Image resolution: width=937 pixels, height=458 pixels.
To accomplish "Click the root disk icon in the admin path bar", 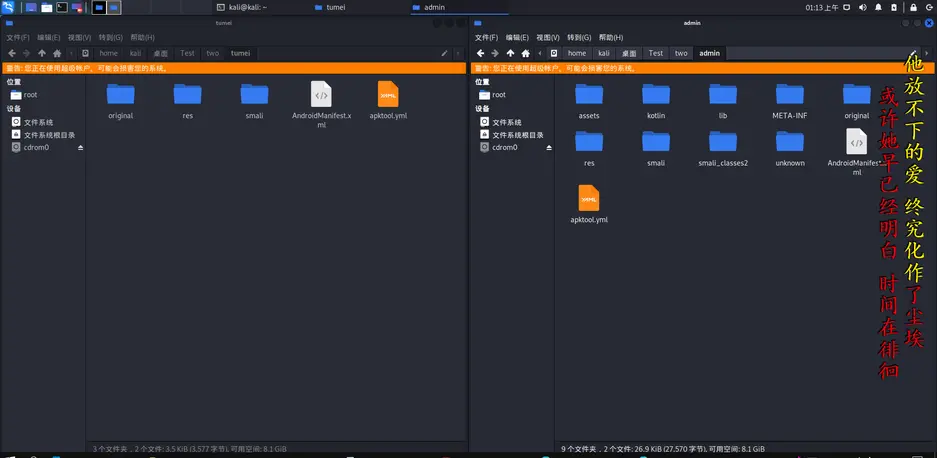I will coord(554,53).
